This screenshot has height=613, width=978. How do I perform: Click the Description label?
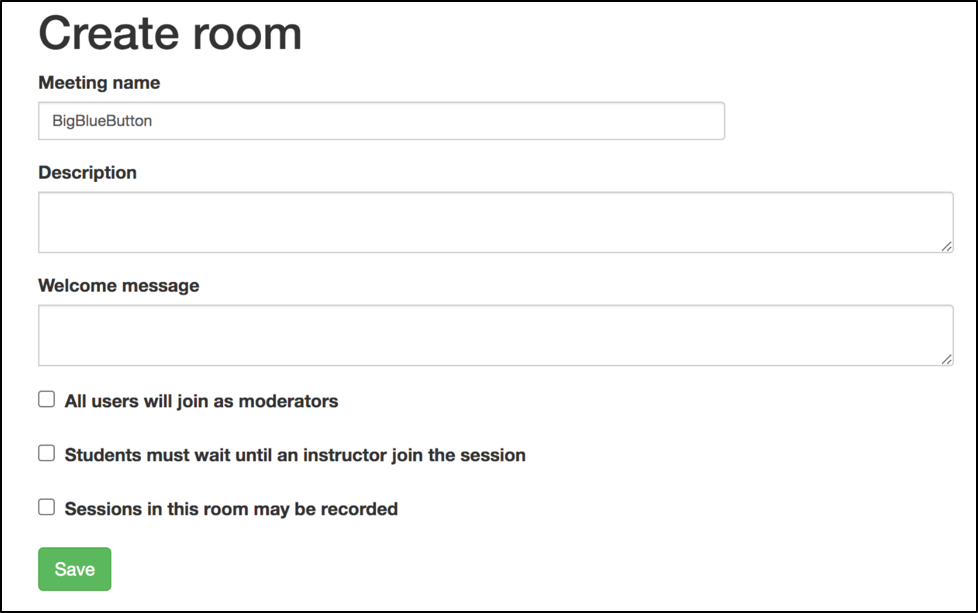tap(87, 172)
